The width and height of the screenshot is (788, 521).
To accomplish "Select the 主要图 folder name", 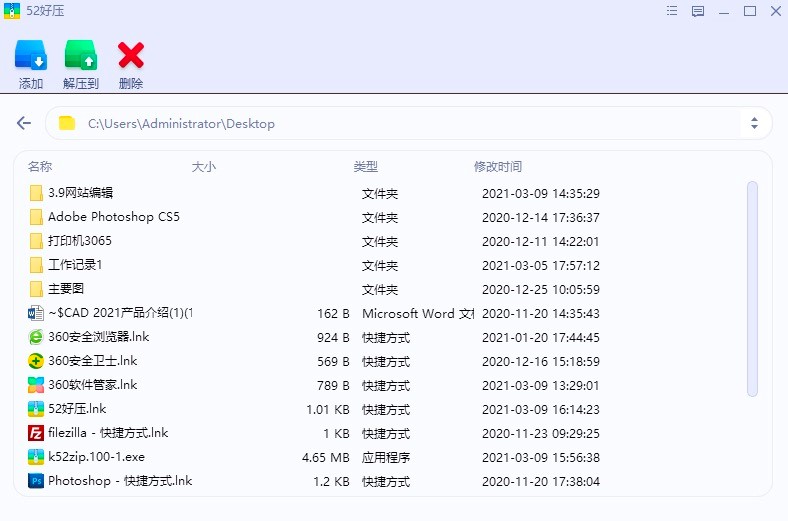I will click(66, 288).
